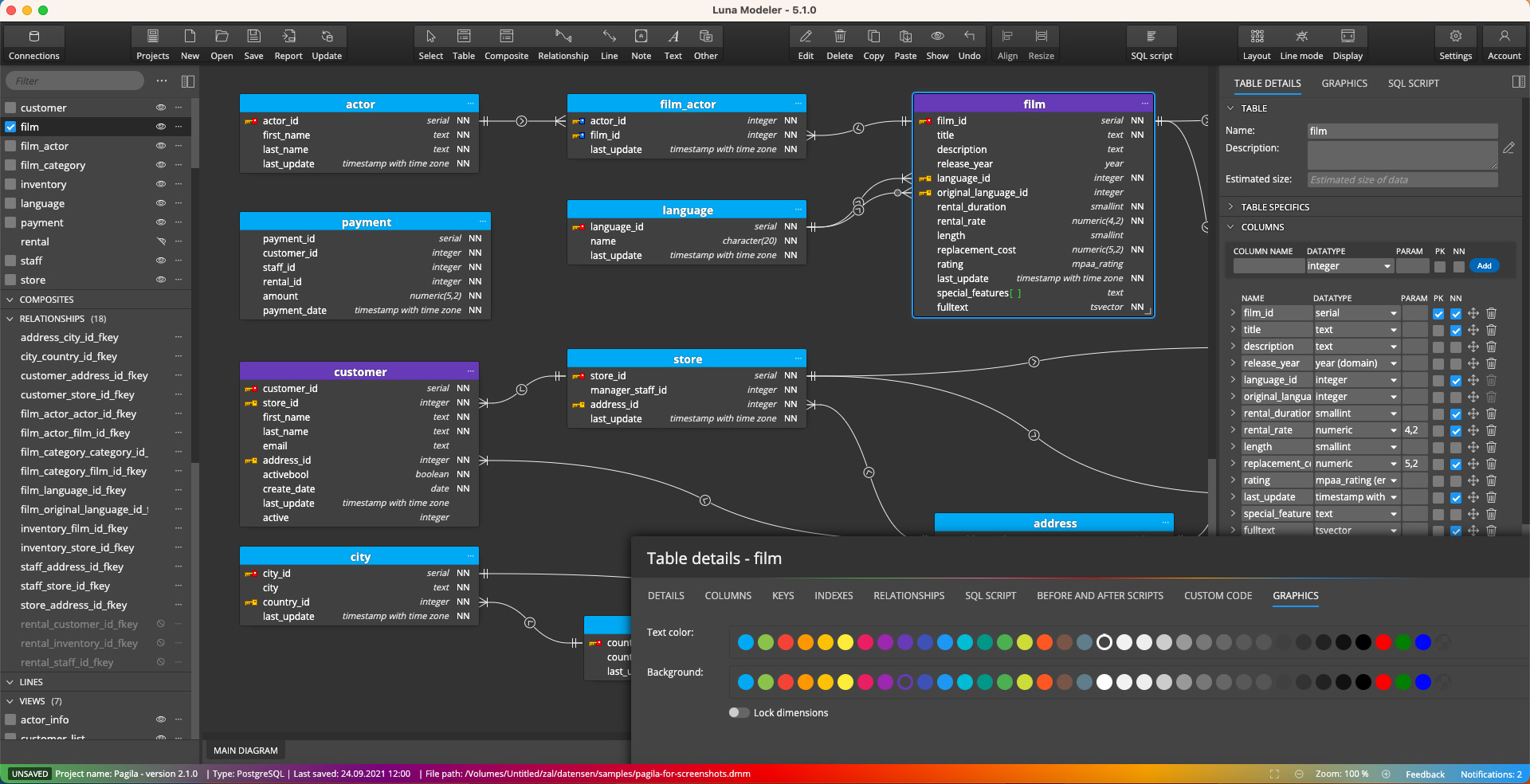Open the GRAPHICS tab in right panel
Viewport: 1530px width, 784px height.
coord(1344,83)
